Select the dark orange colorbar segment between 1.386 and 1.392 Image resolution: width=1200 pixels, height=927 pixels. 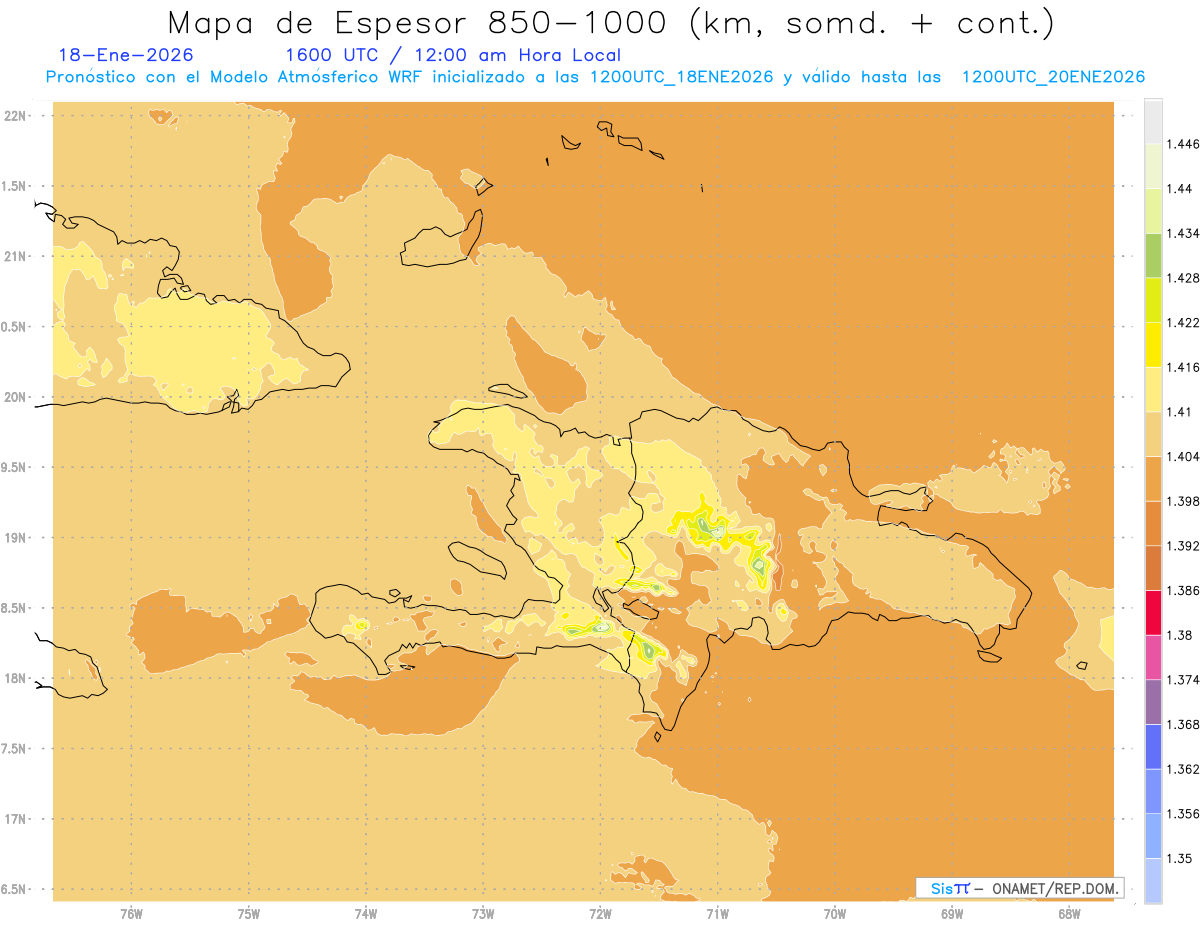[x=1153, y=568]
